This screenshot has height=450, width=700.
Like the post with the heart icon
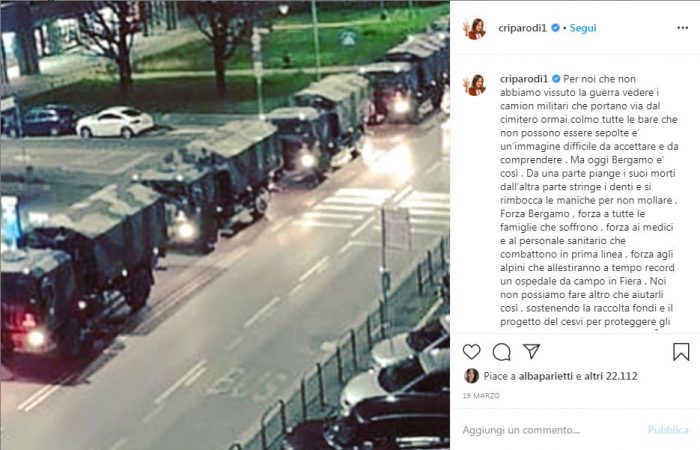pyautogui.click(x=471, y=352)
